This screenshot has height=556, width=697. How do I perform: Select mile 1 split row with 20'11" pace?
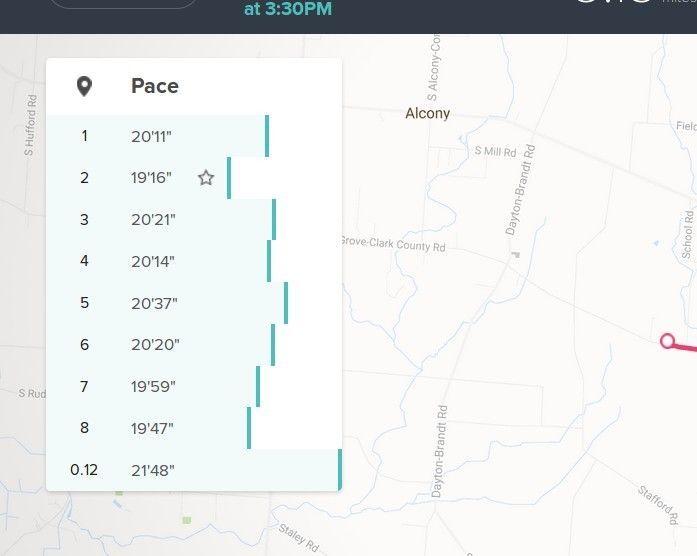click(x=194, y=136)
